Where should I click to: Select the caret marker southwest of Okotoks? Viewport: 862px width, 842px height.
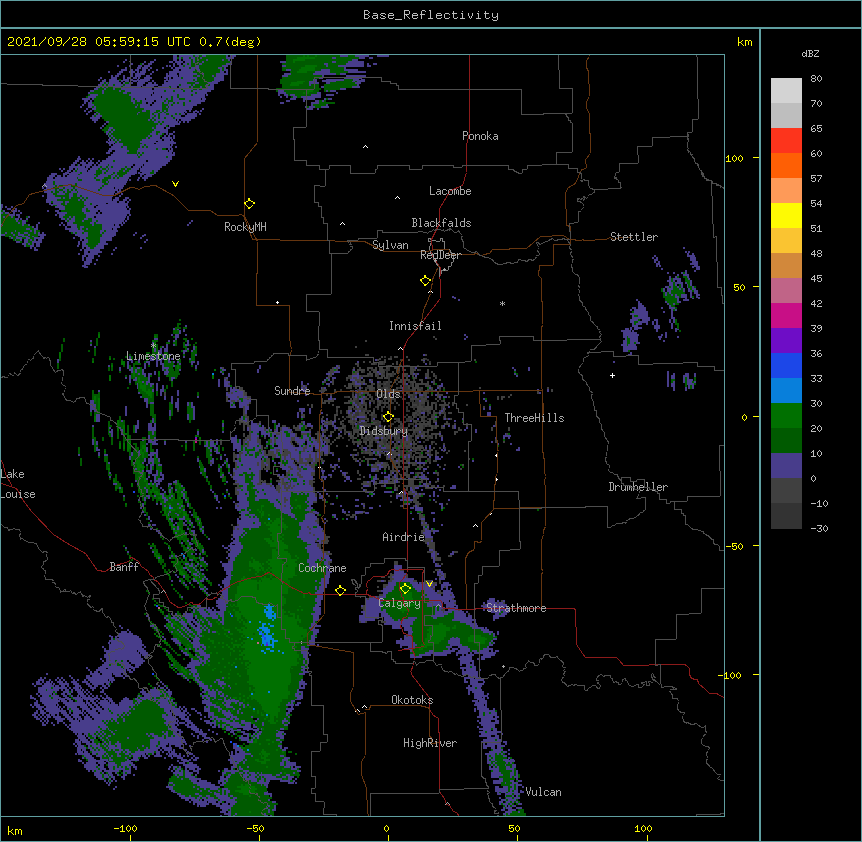point(364,707)
